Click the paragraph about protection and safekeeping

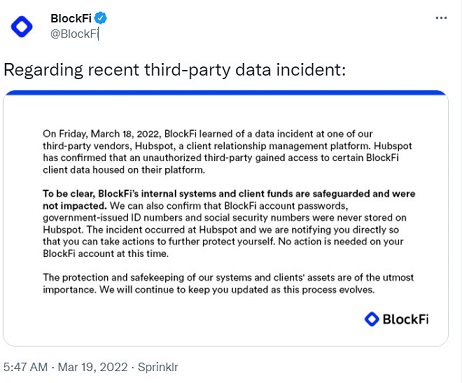[228, 283]
